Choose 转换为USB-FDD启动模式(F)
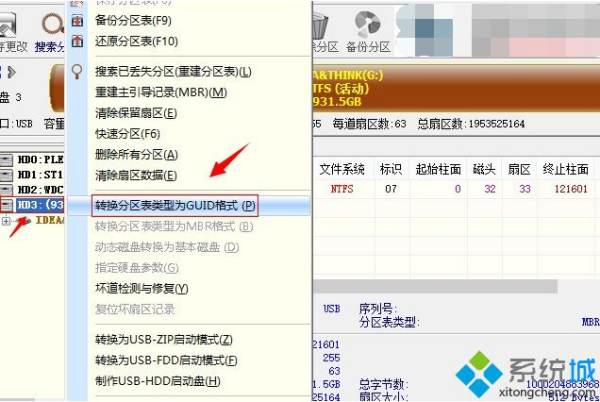This screenshot has height=402, width=600. [x=166, y=360]
